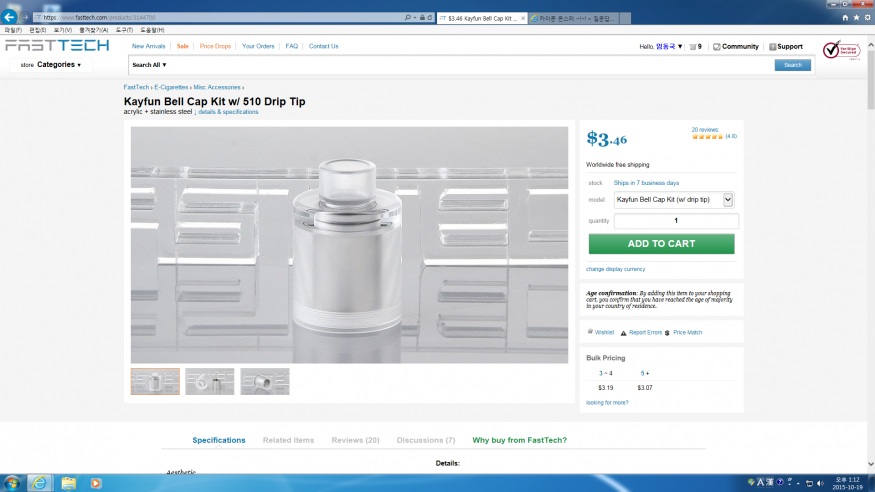This screenshot has height=492, width=875.
Task: Expand the Search All dropdown
Action: pyautogui.click(x=149, y=65)
